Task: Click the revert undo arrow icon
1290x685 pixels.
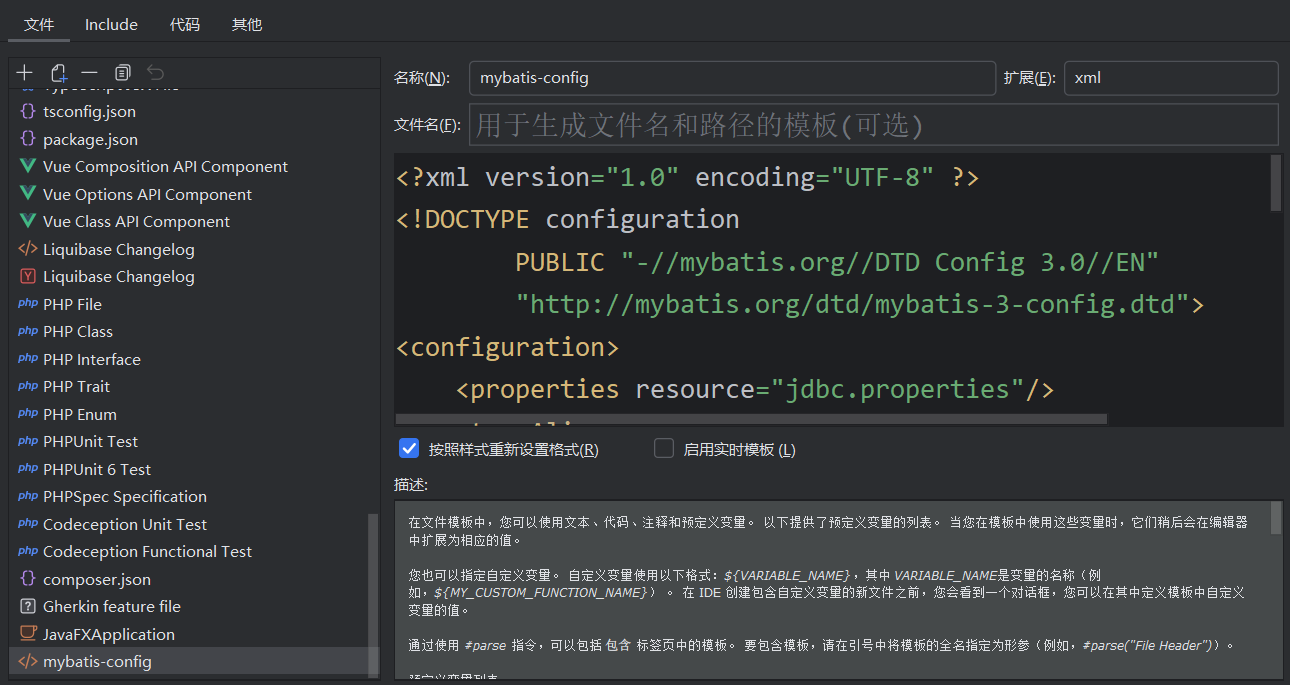Action: pyautogui.click(x=155, y=73)
